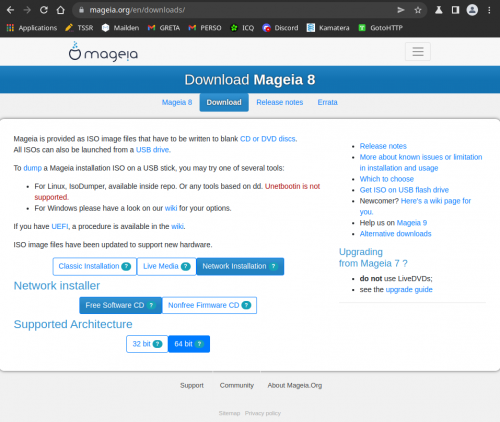Reload the page with the refresh icon
Image resolution: width=500 pixels, height=422 pixels.
click(44, 10)
